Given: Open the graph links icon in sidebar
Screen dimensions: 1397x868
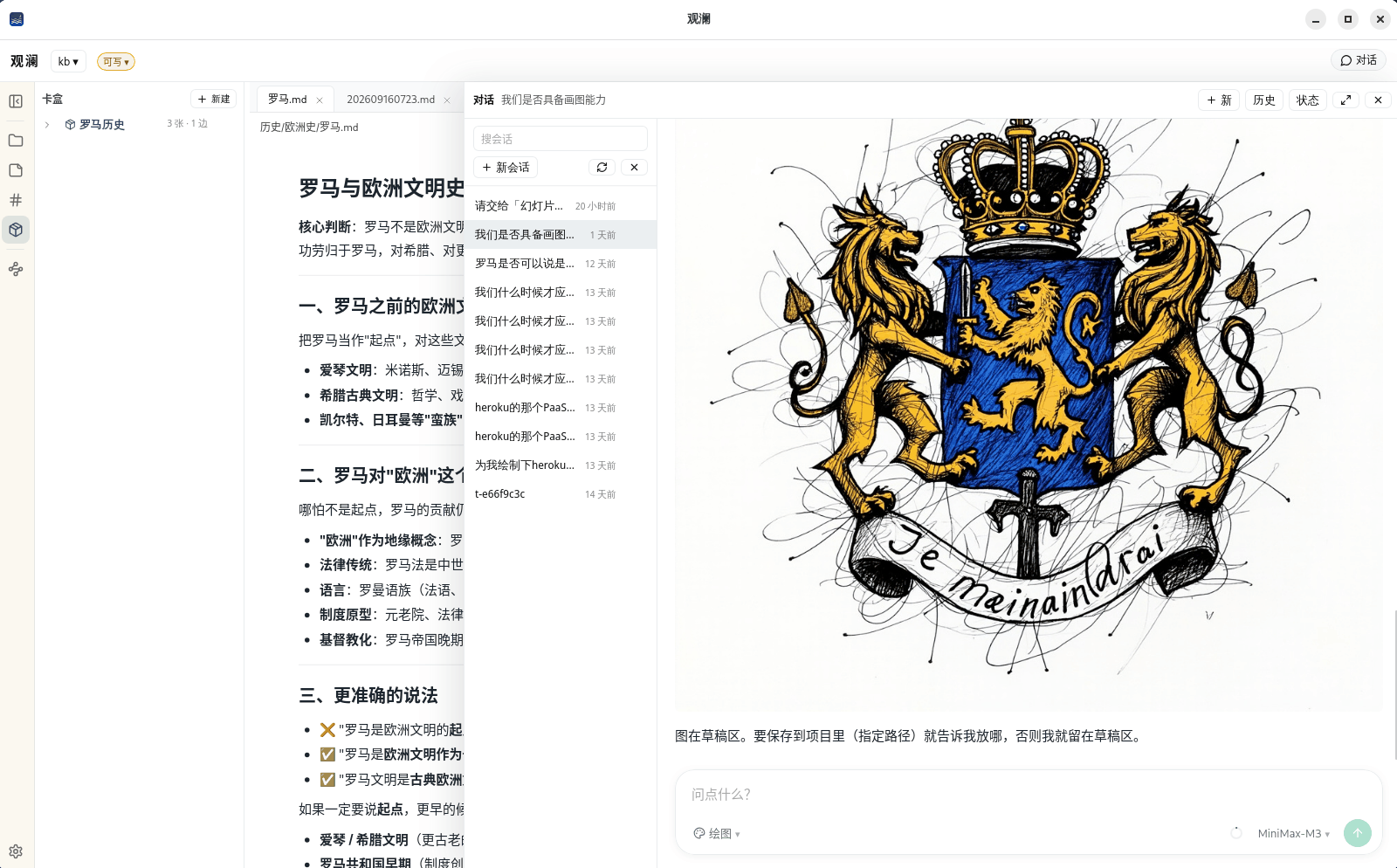Looking at the screenshot, I should [x=16, y=269].
